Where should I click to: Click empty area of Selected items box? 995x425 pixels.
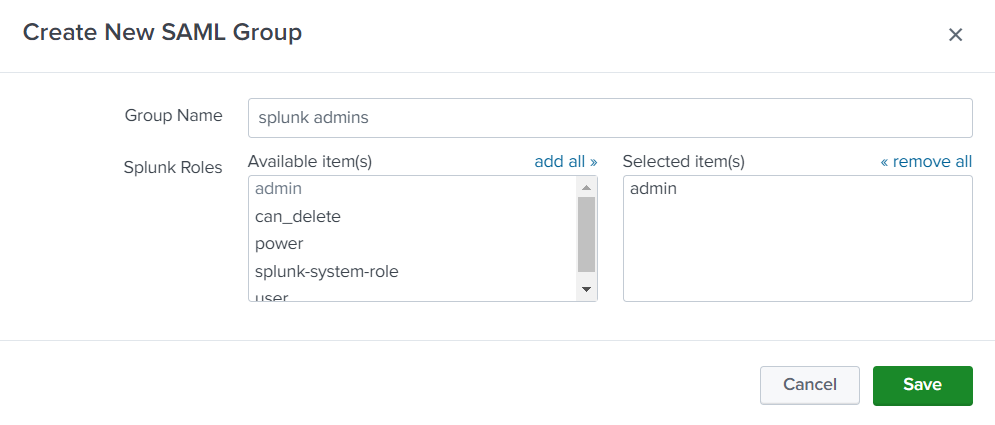[797, 255]
